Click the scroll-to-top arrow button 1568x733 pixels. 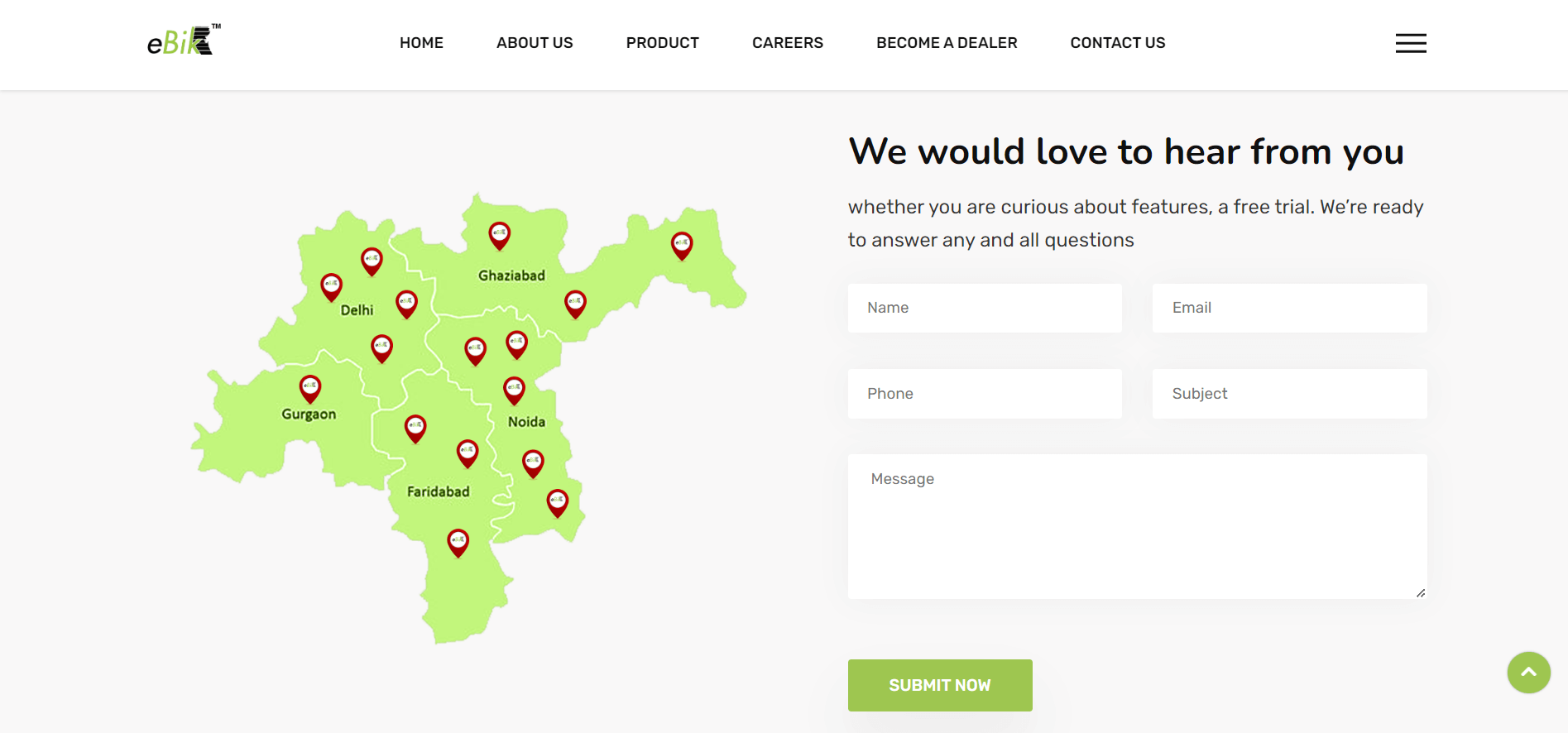(1527, 673)
